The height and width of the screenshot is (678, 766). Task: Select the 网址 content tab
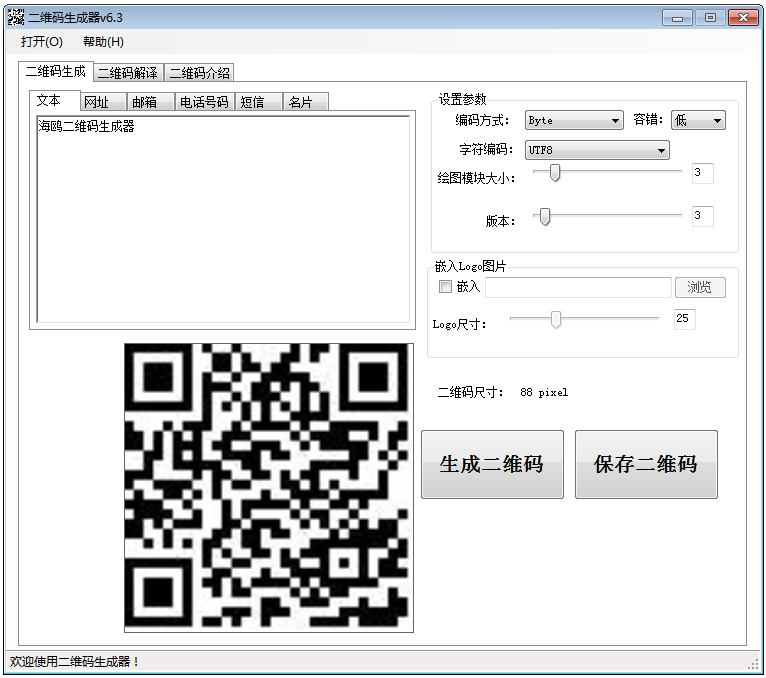tap(103, 102)
